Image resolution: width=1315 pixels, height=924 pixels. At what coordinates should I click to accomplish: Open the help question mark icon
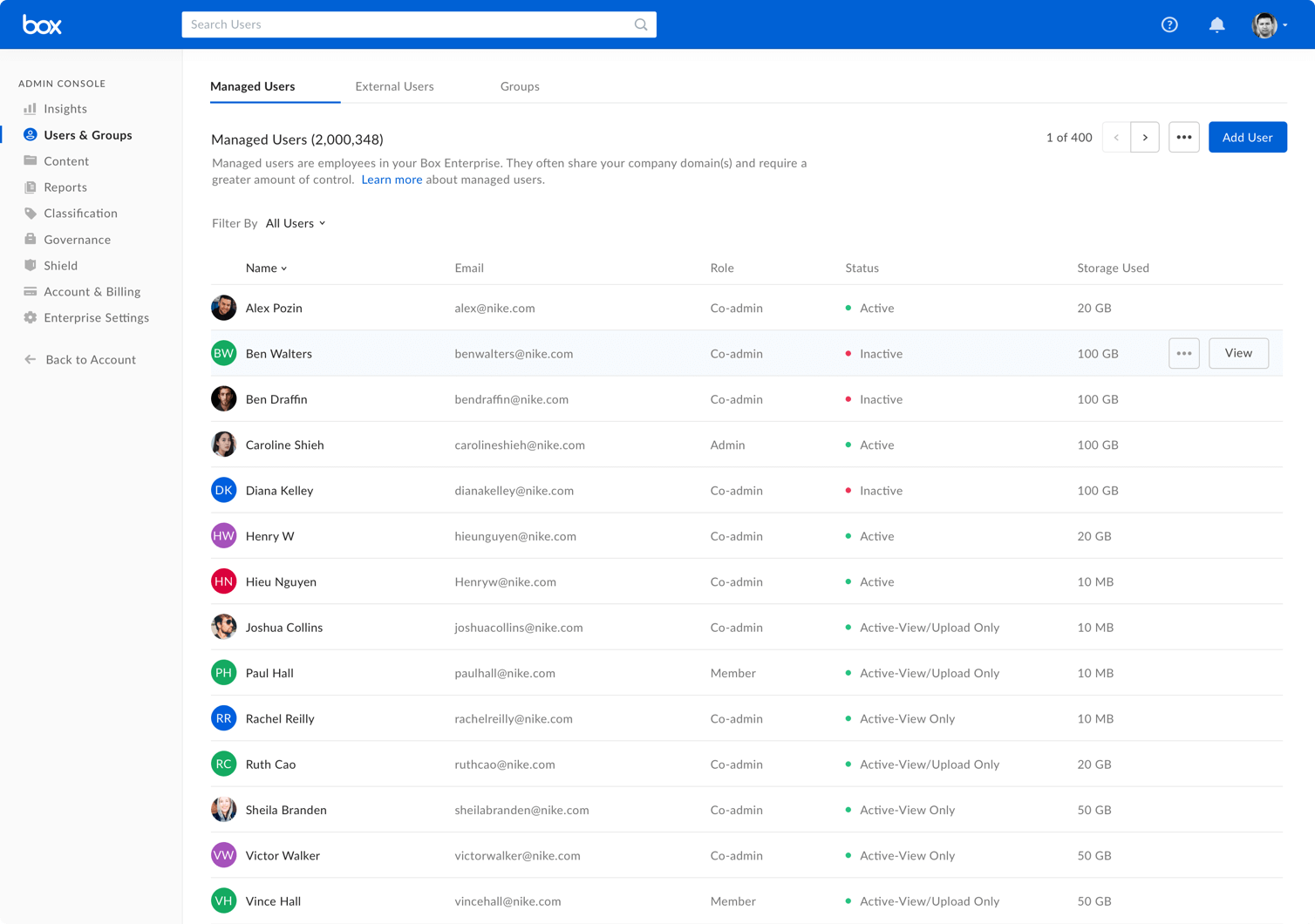[1169, 24]
